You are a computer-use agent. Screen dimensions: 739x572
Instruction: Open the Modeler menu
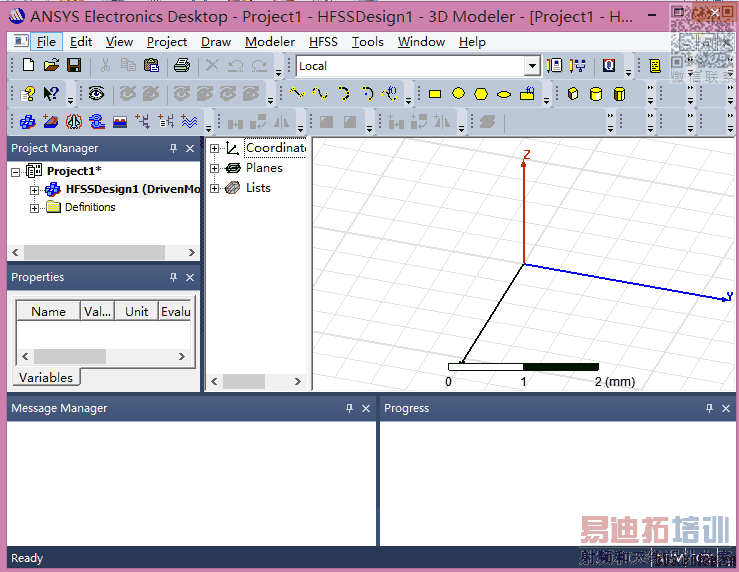click(270, 42)
